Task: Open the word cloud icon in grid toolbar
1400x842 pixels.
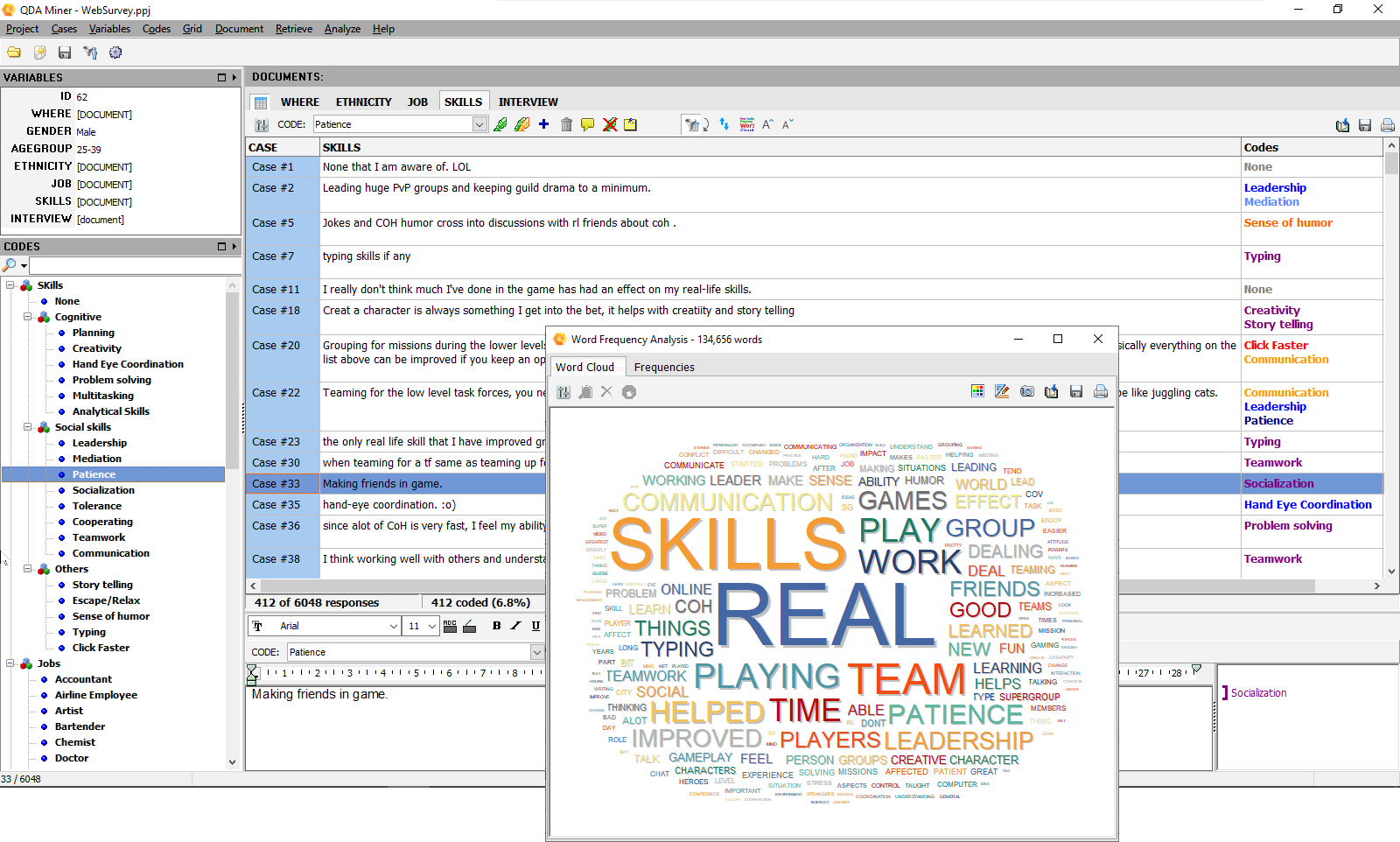Action: 746,124
